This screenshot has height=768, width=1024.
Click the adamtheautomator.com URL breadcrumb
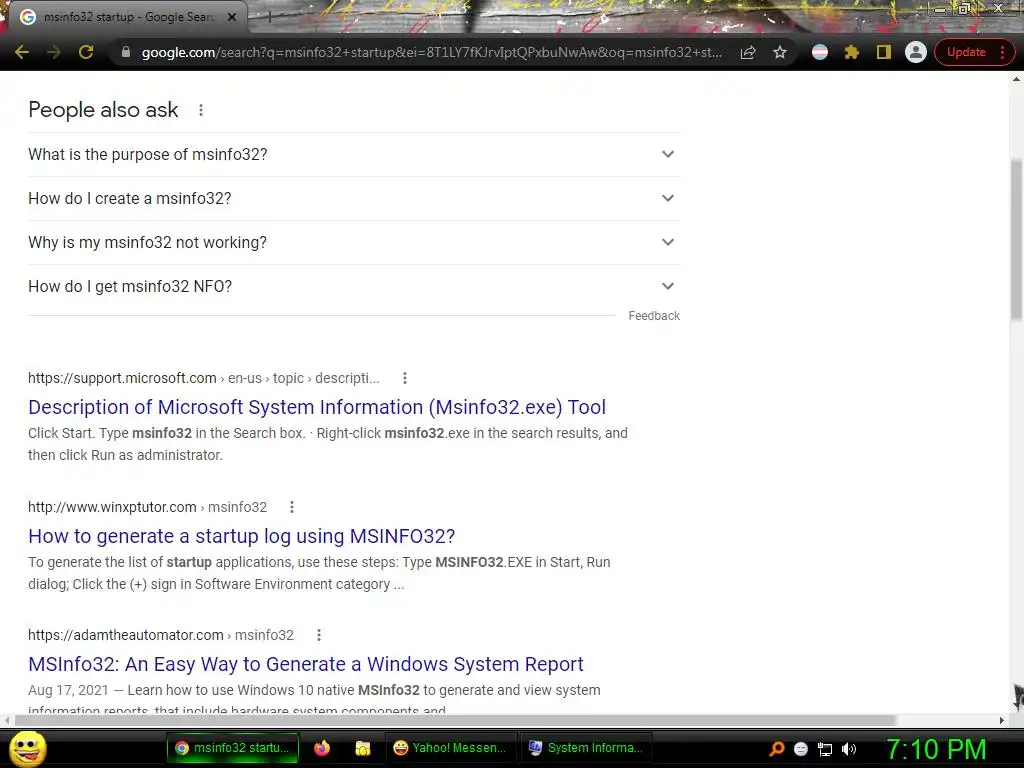pos(161,635)
